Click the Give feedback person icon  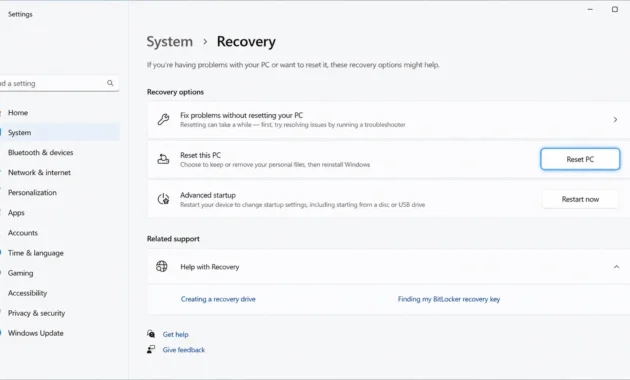(151, 349)
